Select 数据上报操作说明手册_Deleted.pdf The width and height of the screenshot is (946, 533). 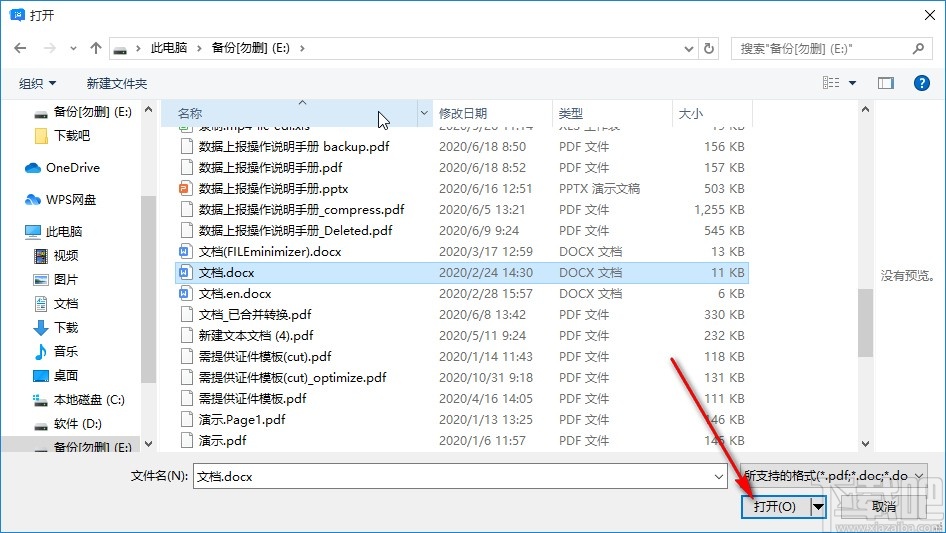coord(295,231)
